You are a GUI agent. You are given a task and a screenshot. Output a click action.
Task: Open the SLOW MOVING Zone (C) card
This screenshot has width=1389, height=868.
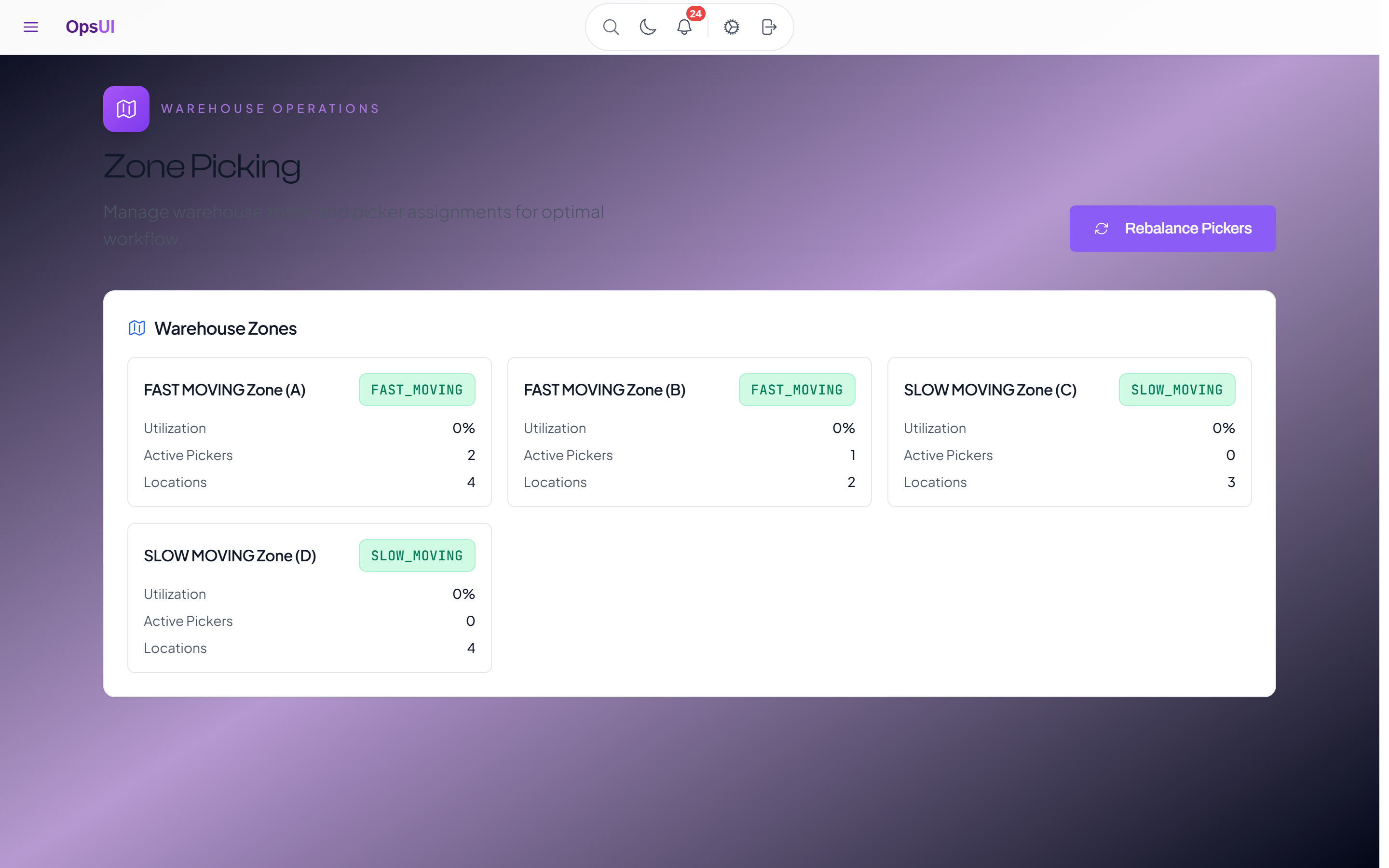(1069, 432)
